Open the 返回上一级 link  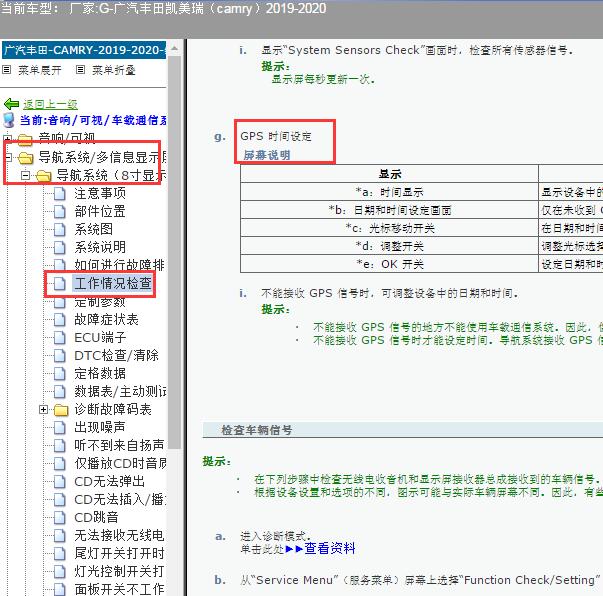pos(50,104)
